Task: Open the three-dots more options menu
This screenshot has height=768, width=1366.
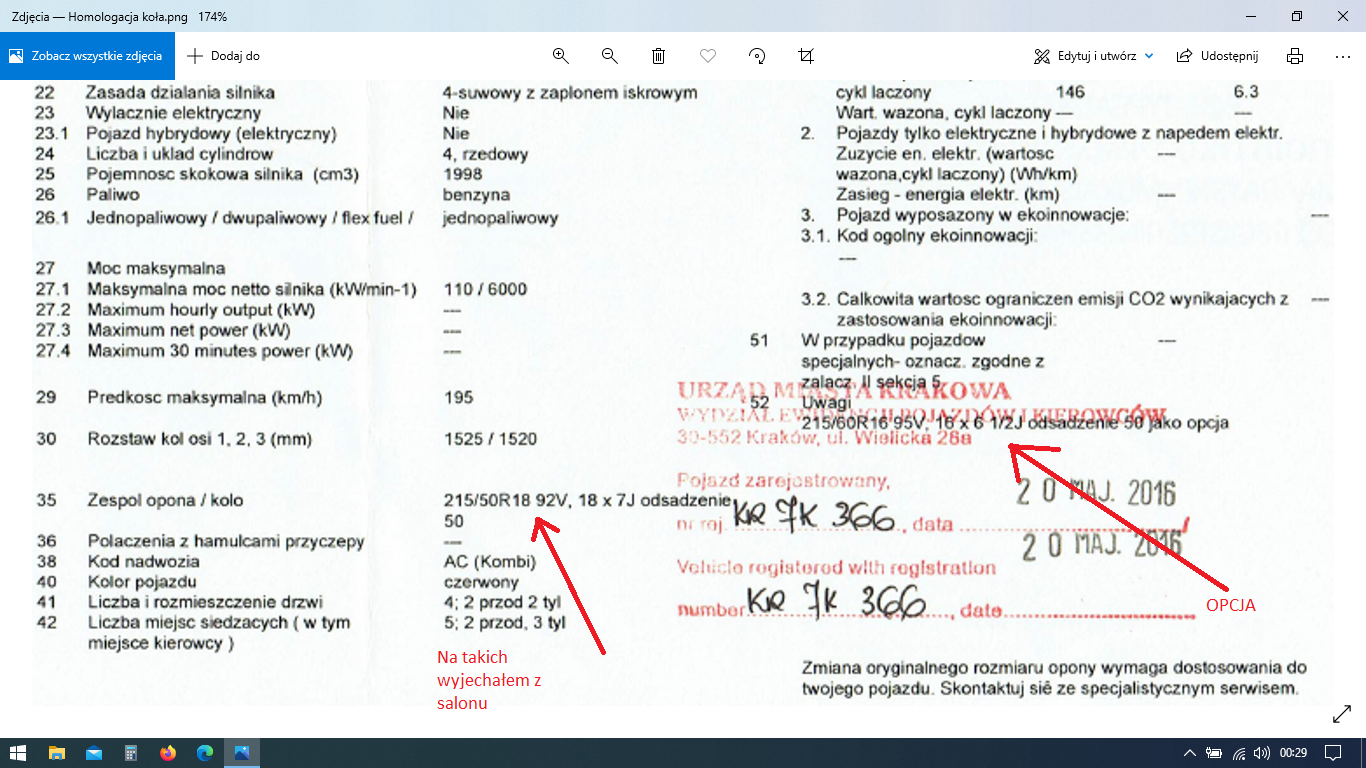Action: click(1342, 56)
